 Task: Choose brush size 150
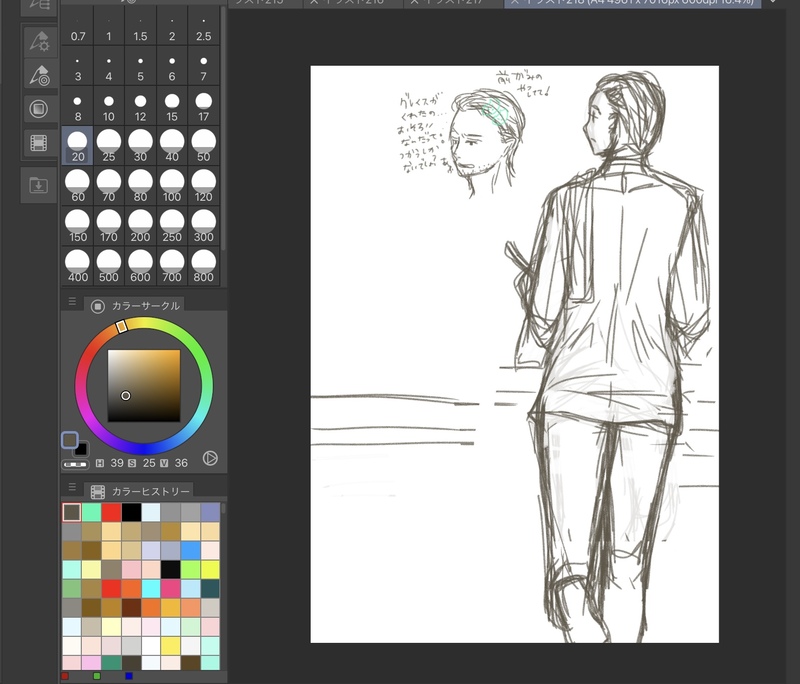coord(78,226)
